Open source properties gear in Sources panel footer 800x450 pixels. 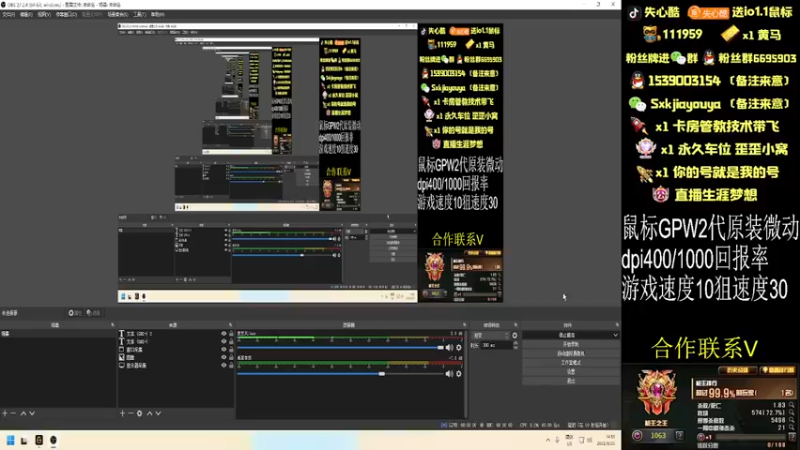(139, 413)
